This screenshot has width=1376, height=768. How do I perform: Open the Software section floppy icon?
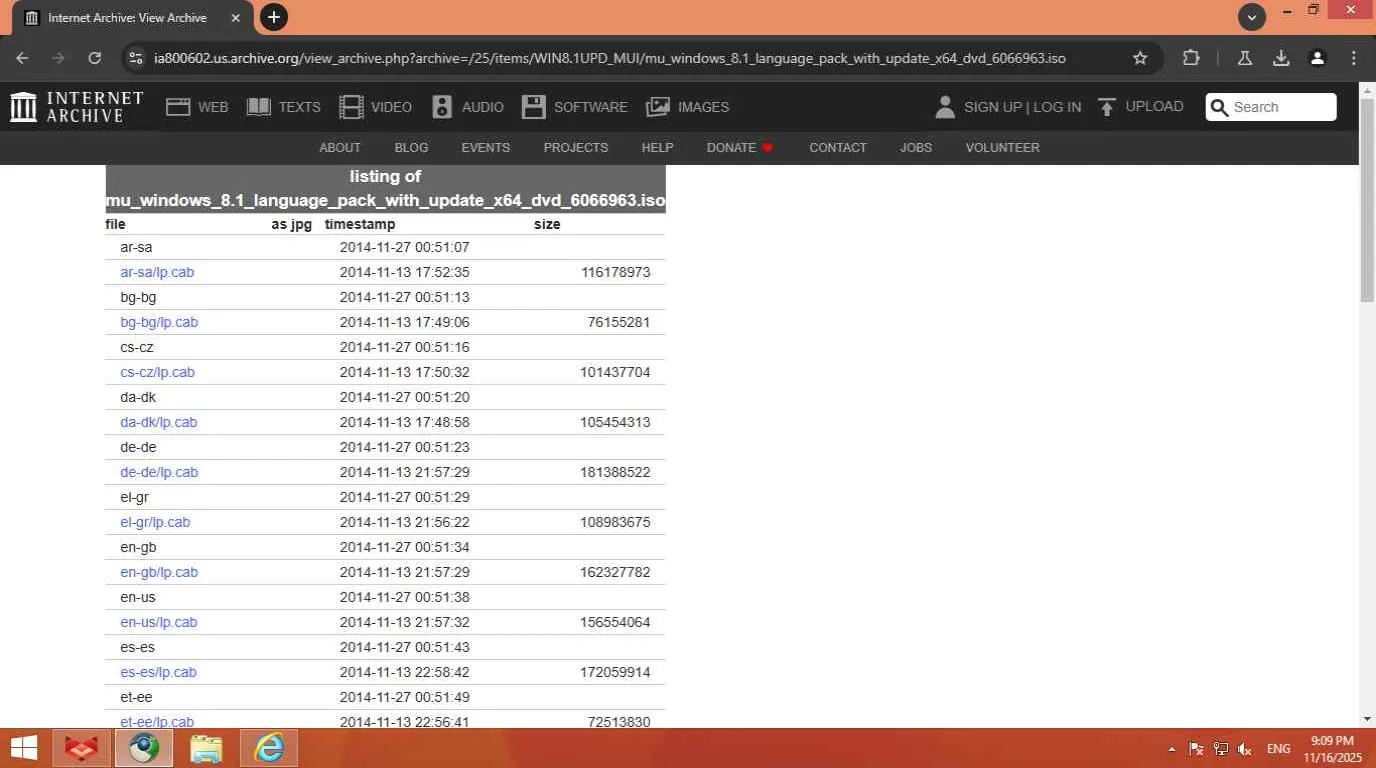pos(534,107)
